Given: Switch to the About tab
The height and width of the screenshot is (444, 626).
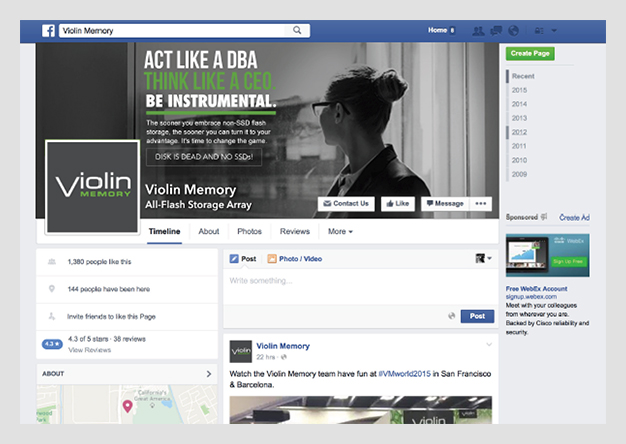Looking at the screenshot, I should [x=209, y=232].
